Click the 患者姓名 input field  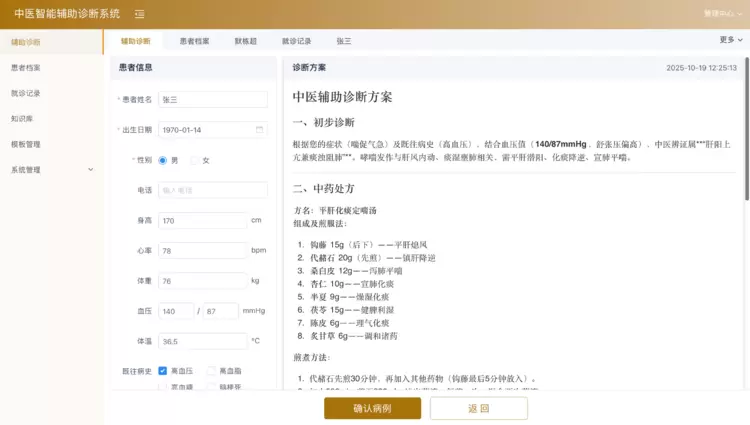coord(212,99)
